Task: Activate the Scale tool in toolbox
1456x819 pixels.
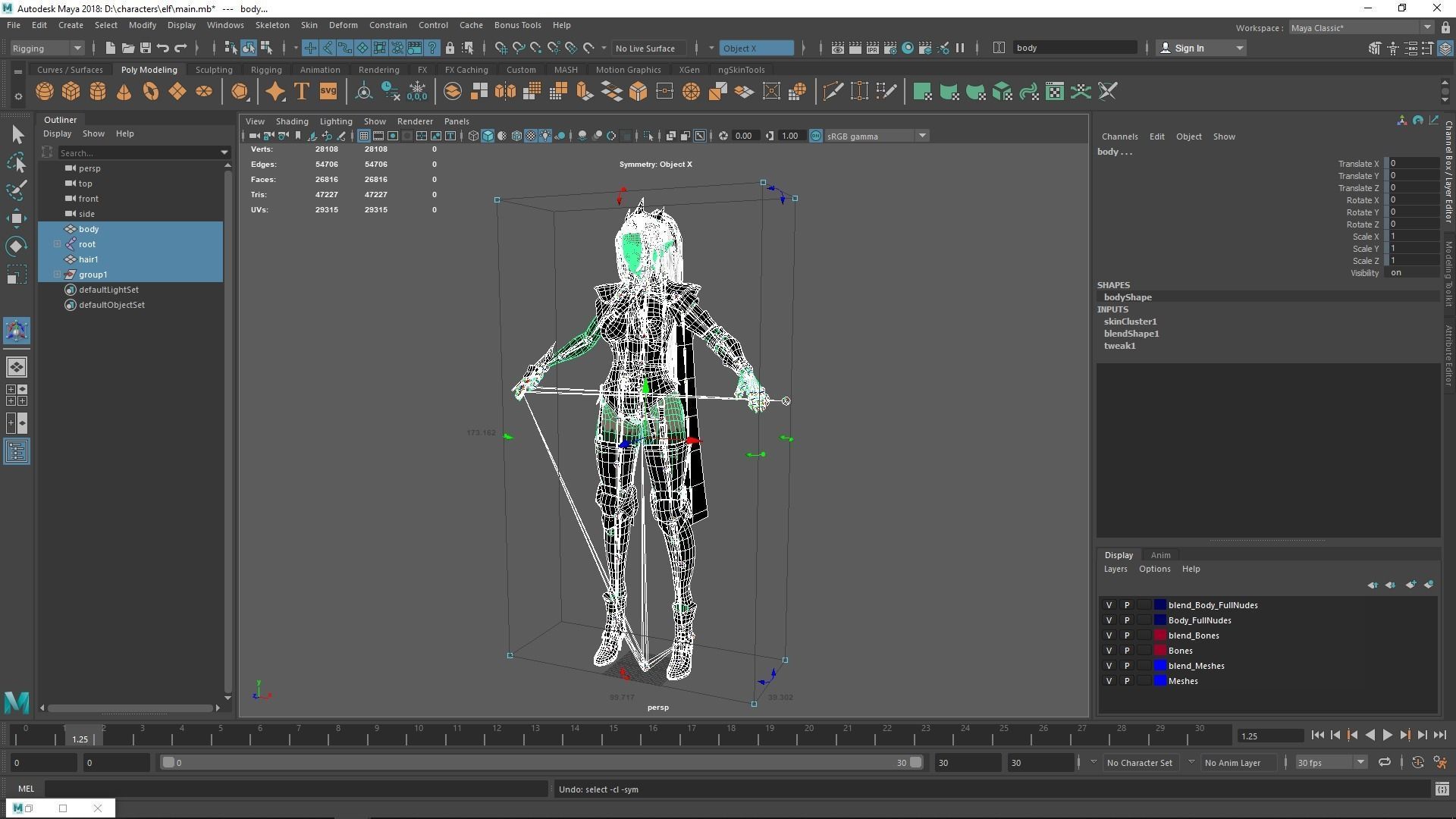Action: (x=17, y=275)
